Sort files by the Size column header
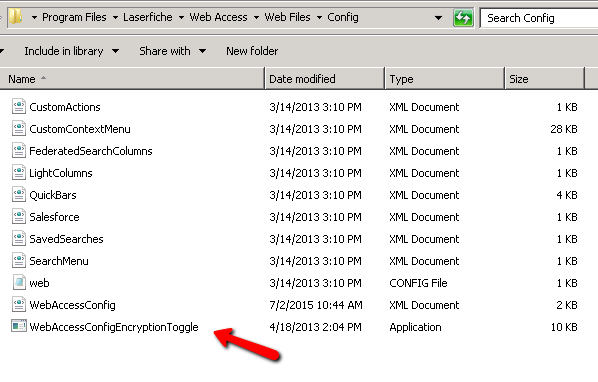 [544, 79]
